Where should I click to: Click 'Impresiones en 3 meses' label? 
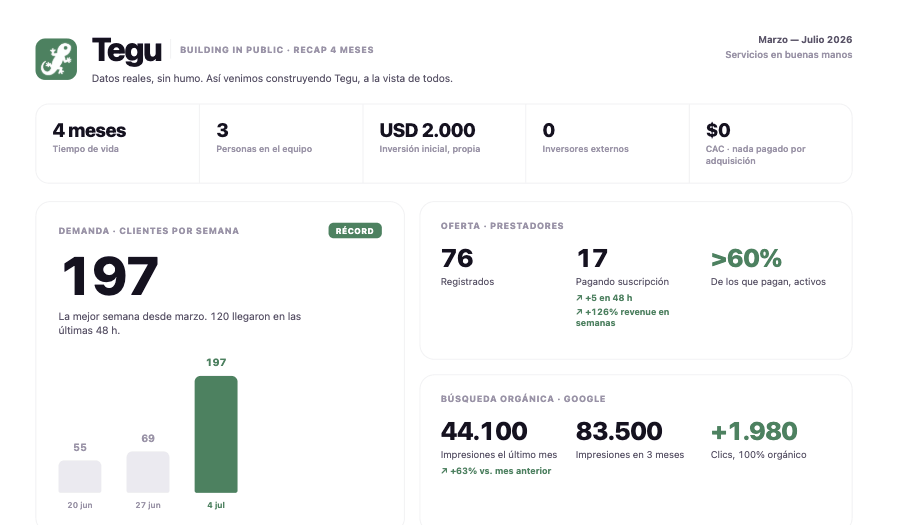click(x=630, y=455)
